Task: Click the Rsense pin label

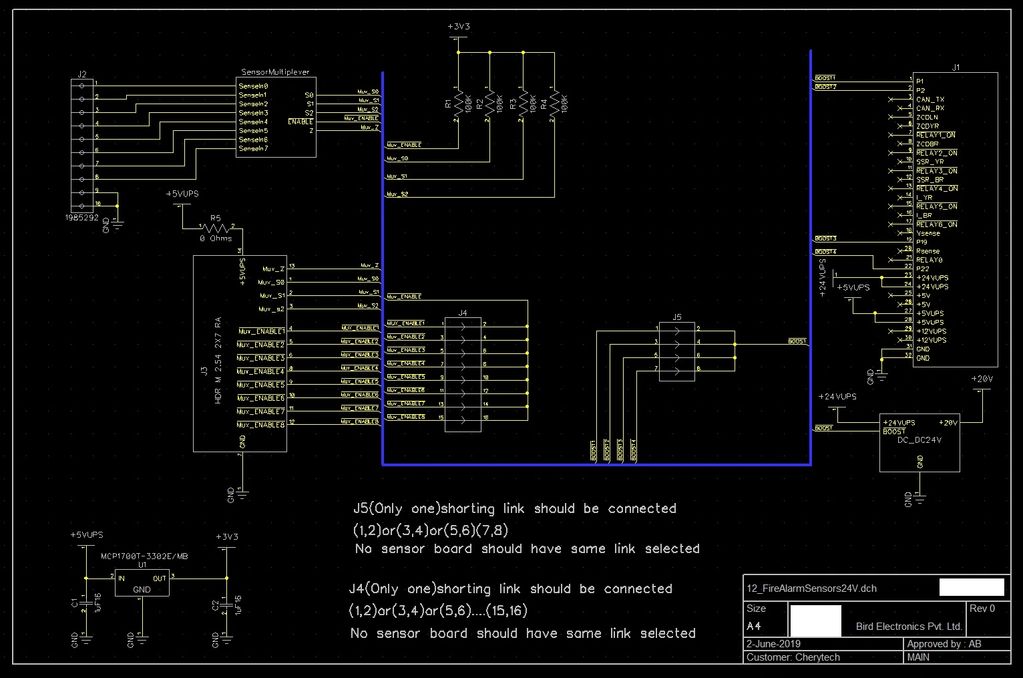Action: pyautogui.click(x=928, y=251)
